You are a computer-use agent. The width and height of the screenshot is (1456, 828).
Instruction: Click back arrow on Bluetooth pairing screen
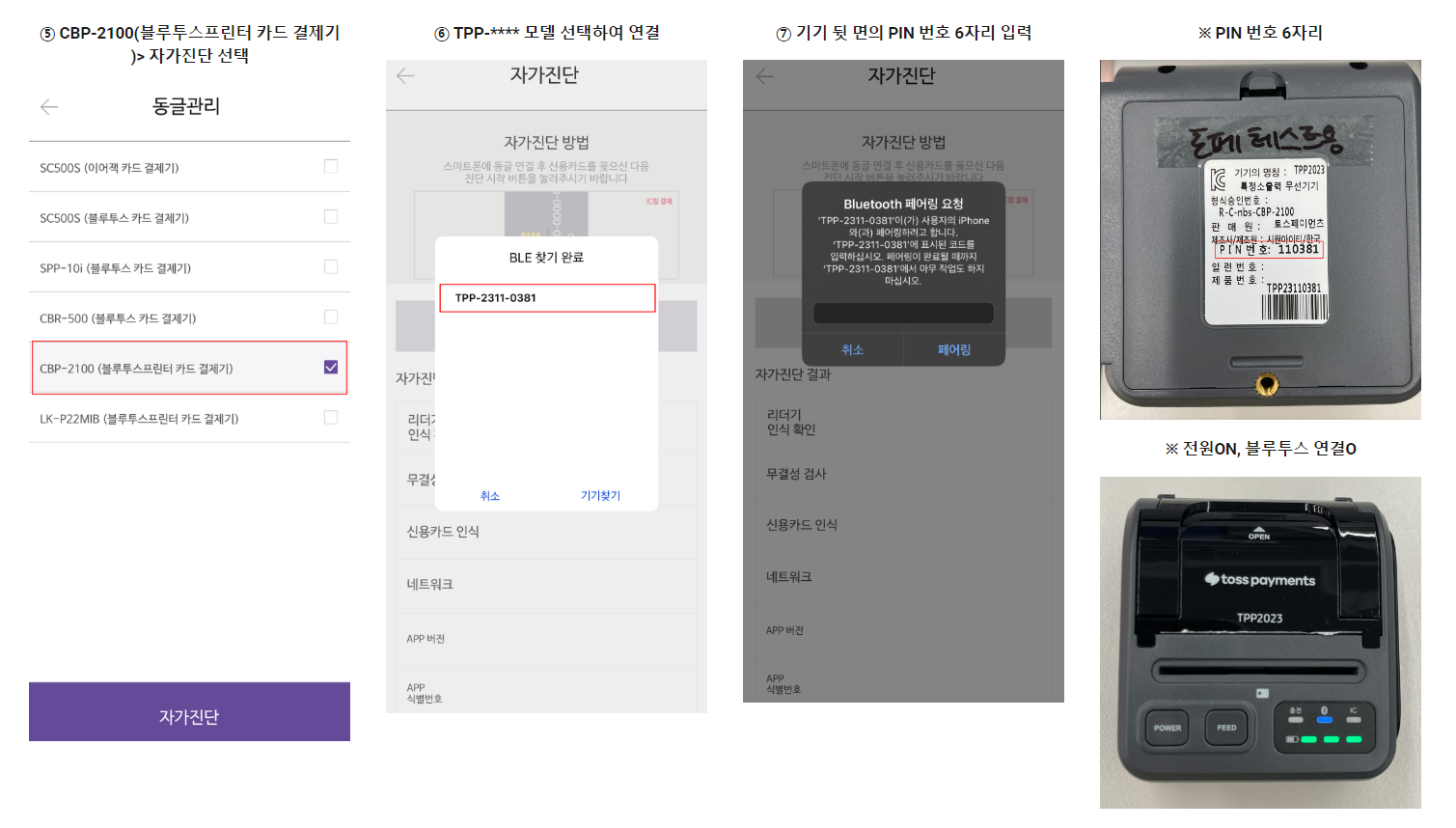pyautogui.click(x=765, y=76)
